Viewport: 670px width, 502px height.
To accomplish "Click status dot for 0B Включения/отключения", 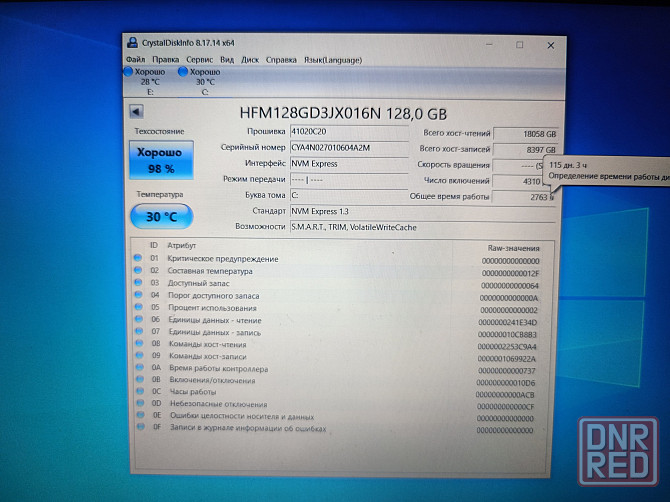I will coord(140,379).
